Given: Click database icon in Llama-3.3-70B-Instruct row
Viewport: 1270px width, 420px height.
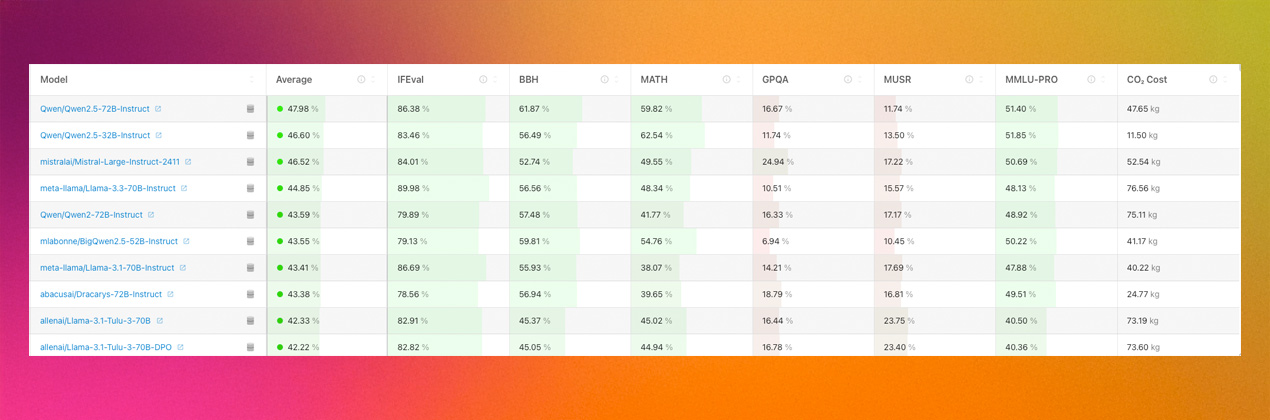Looking at the screenshot, I should click(x=250, y=188).
